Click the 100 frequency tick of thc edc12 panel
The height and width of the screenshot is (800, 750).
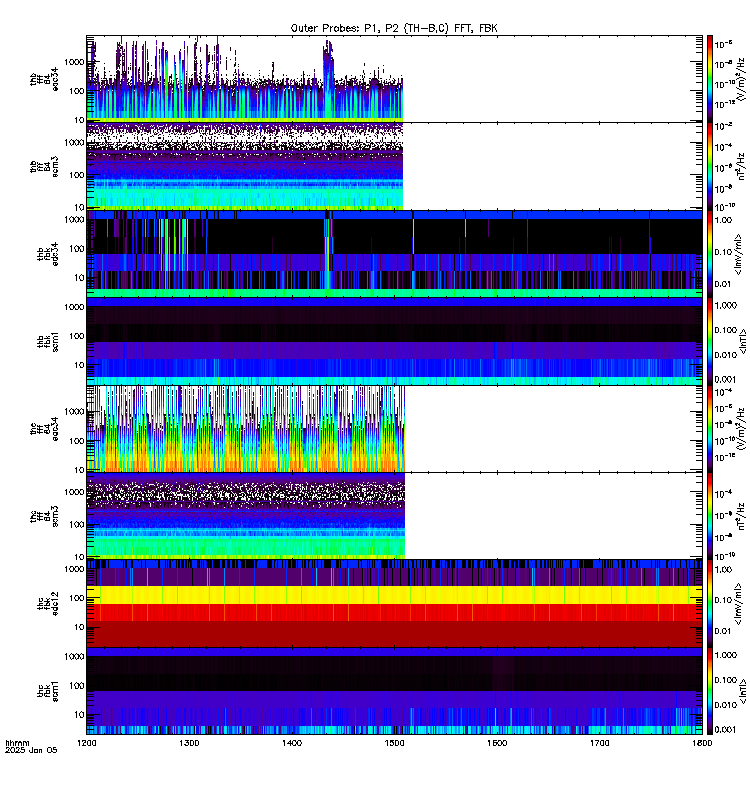click(77, 598)
